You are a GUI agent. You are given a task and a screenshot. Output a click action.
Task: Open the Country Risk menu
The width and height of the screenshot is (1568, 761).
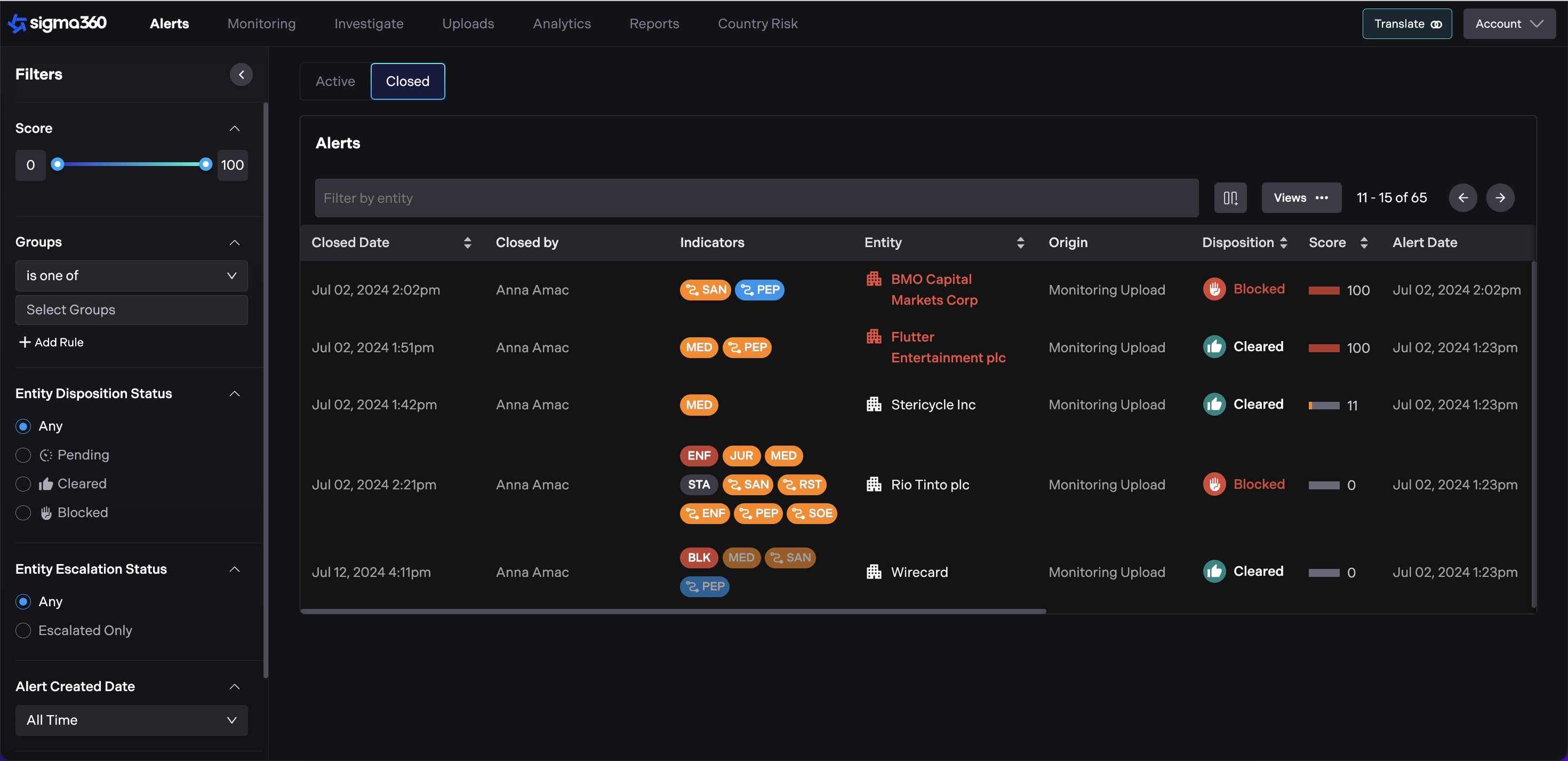coord(757,24)
